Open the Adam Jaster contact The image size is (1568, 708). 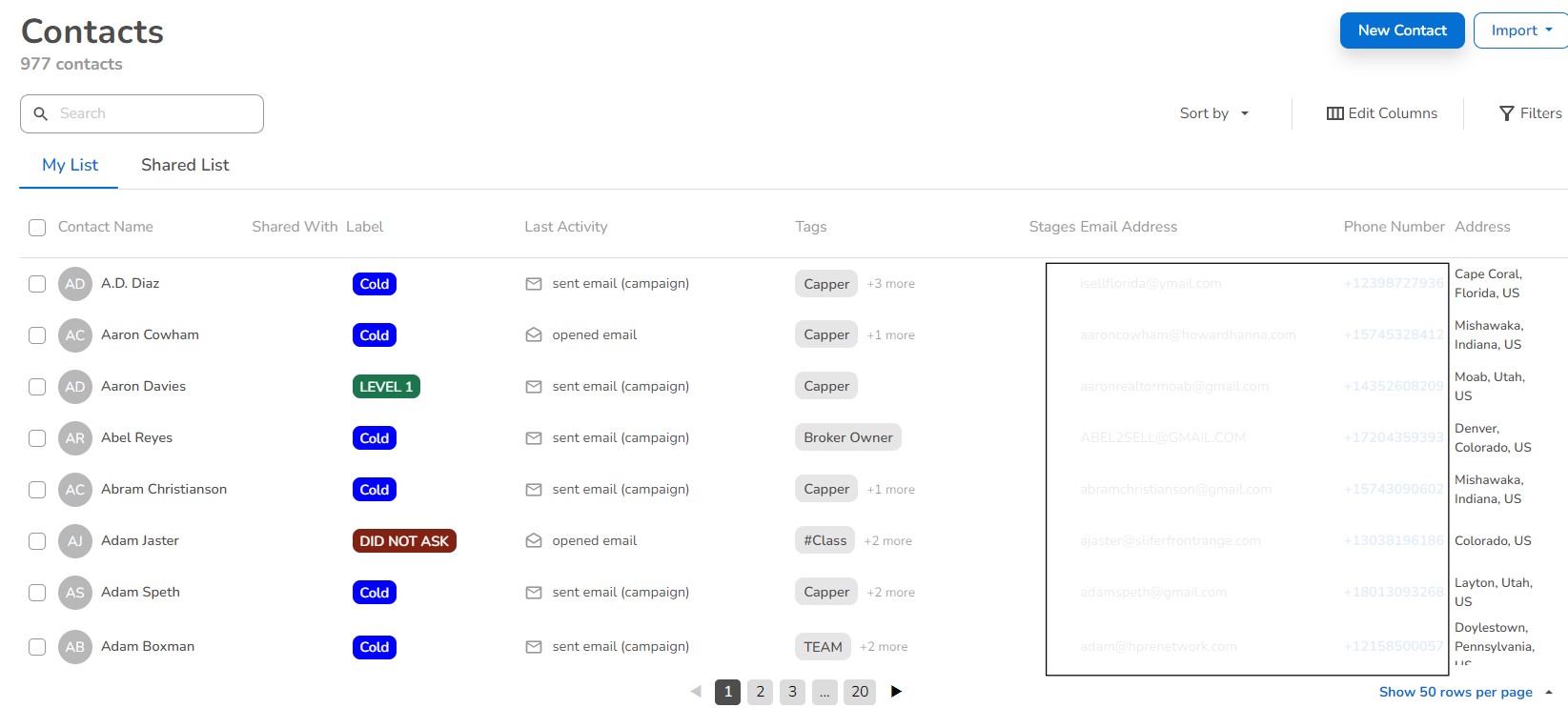[x=140, y=541]
